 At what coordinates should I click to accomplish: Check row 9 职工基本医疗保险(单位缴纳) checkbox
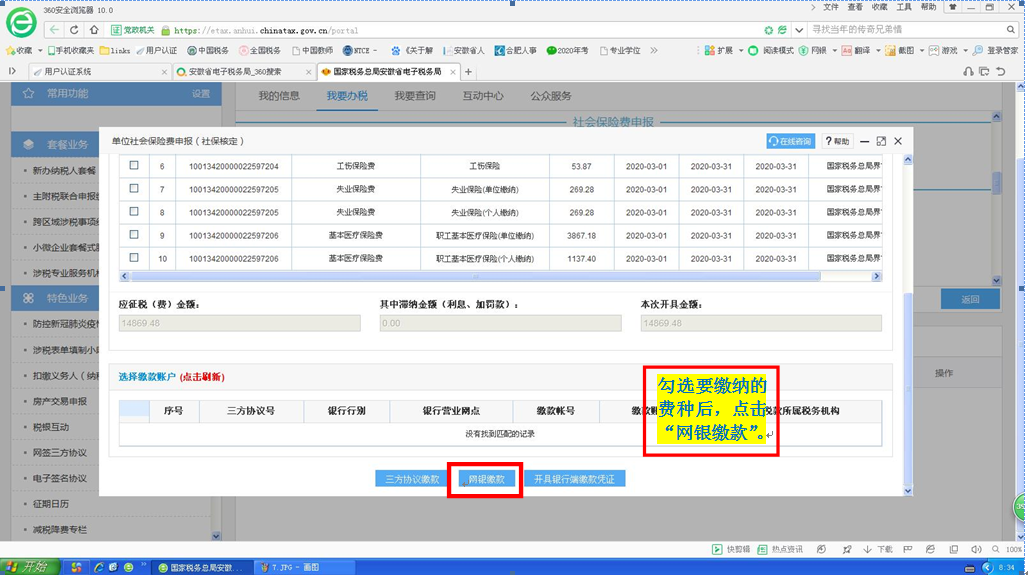click(x=134, y=235)
